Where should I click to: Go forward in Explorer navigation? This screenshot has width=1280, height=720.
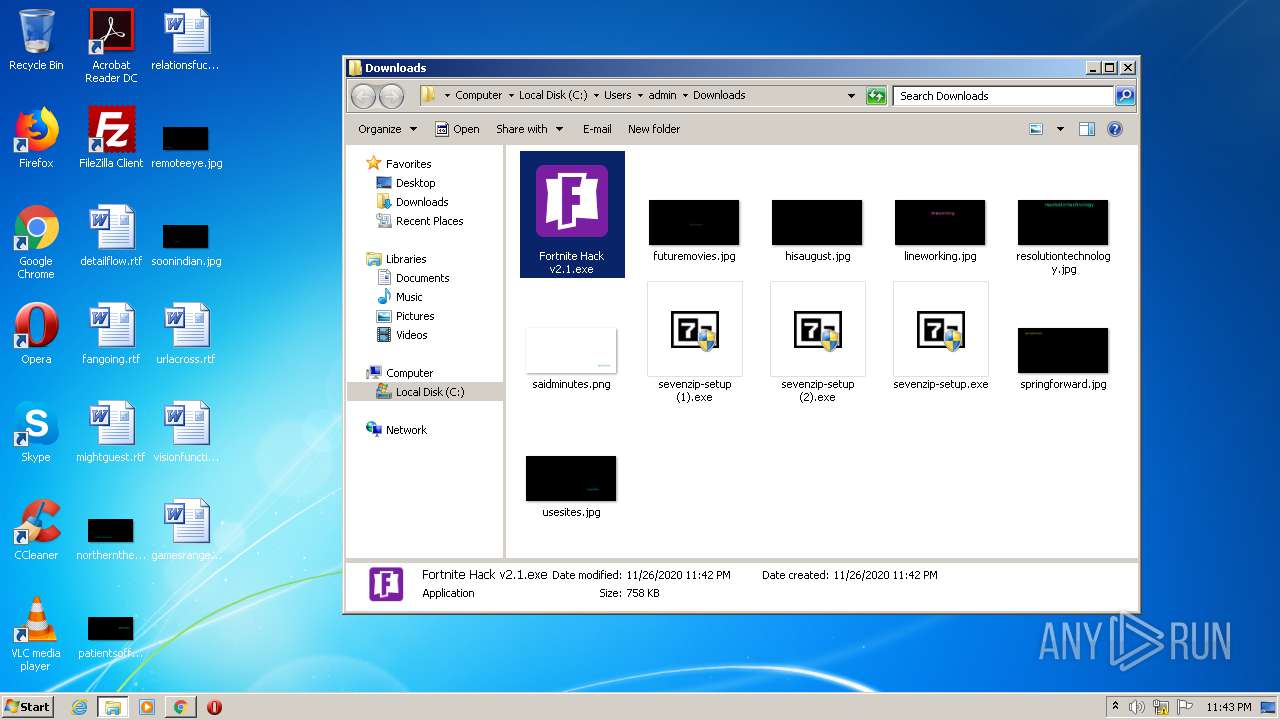click(391, 96)
